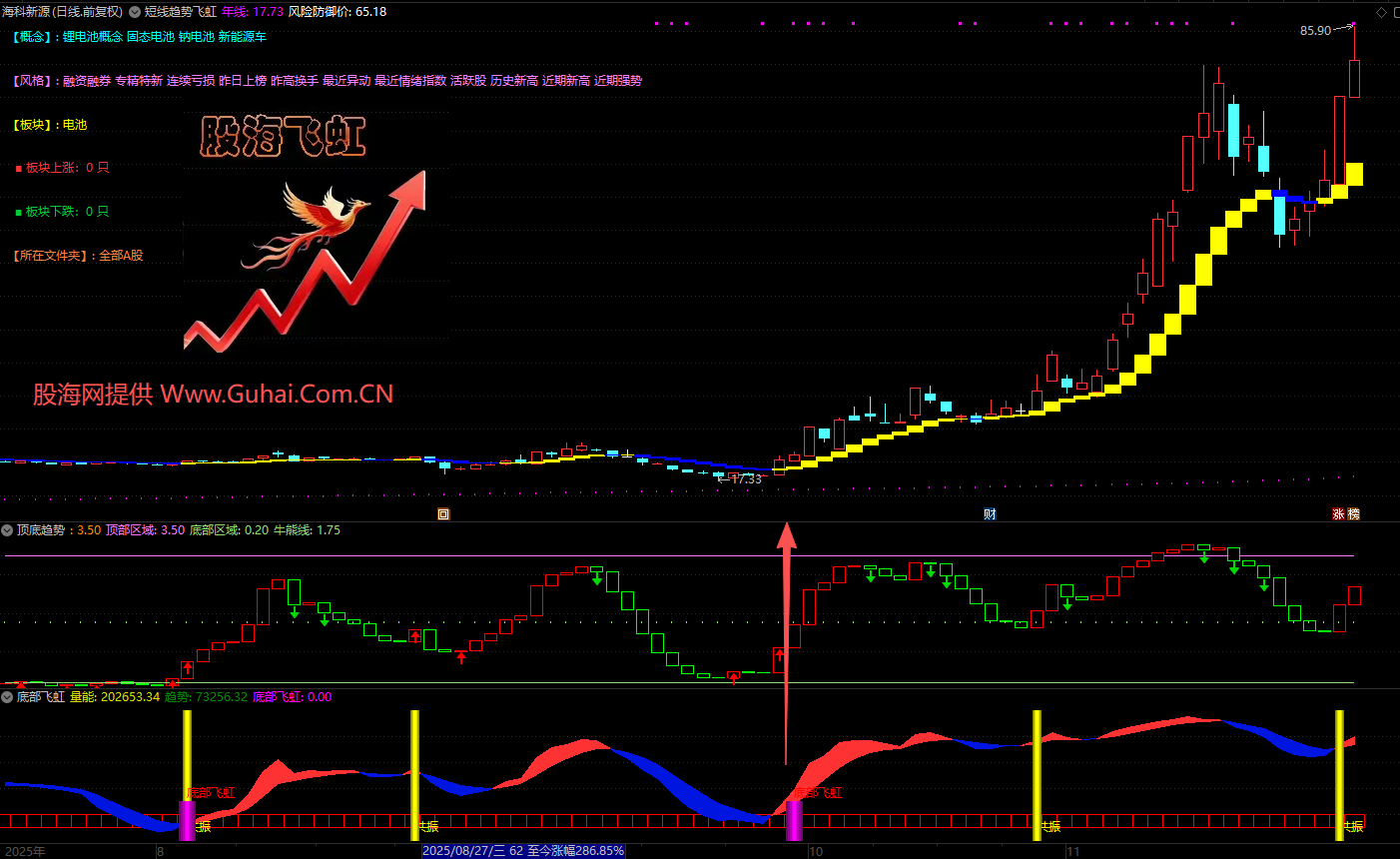This screenshot has width=1400, height=859.
Task: Click the 17.33 low price label
Action: (745, 479)
